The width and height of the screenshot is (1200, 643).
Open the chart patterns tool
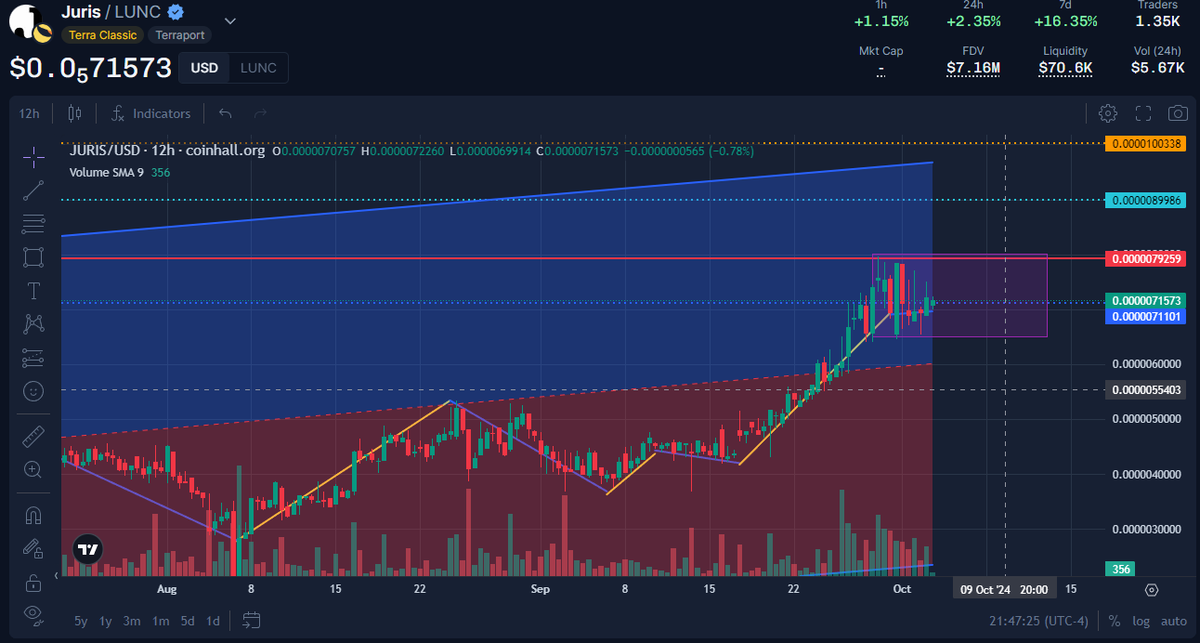[x=33, y=323]
